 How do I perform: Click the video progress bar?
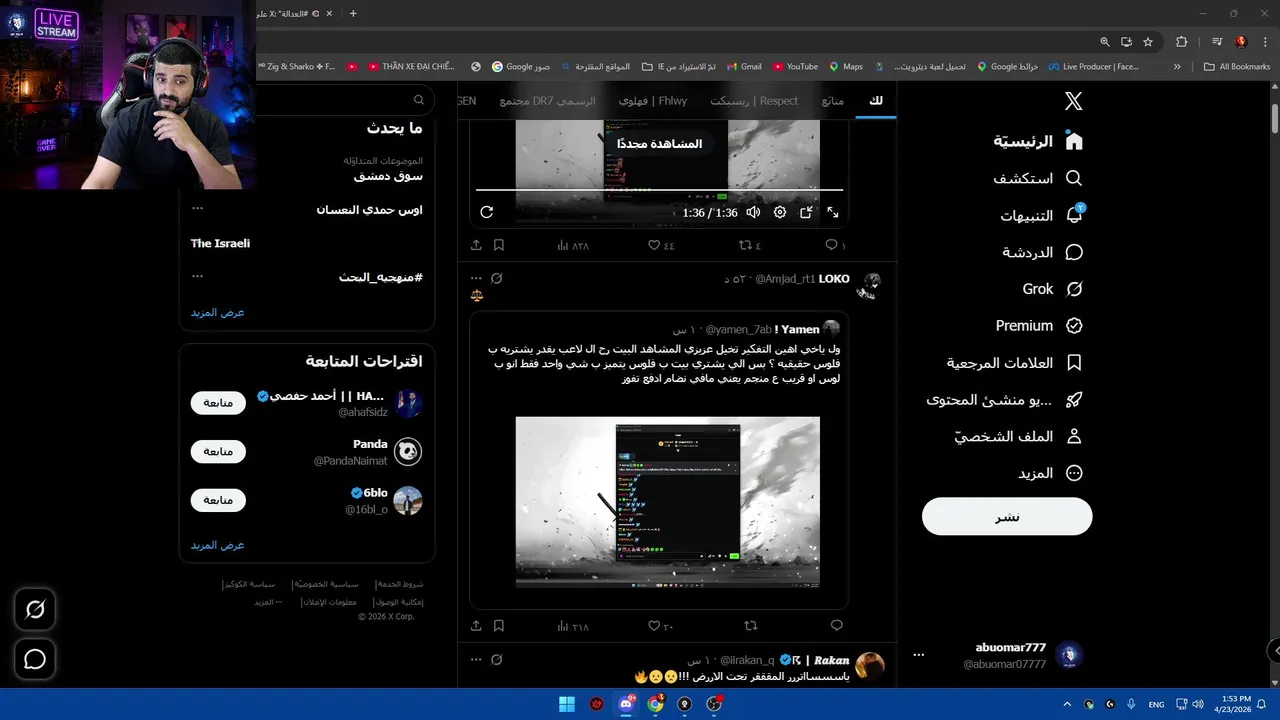pos(659,190)
